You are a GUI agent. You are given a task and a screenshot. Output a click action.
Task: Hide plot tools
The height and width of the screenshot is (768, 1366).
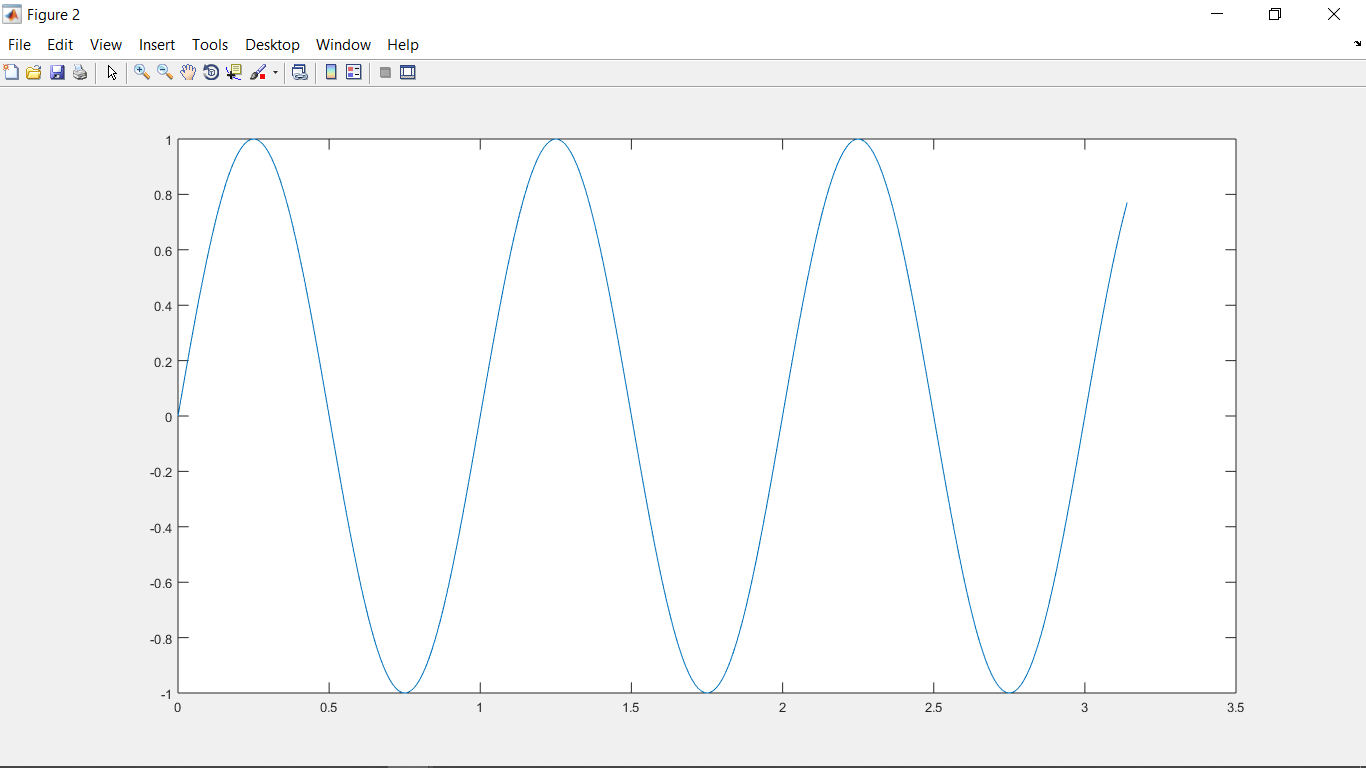385,72
